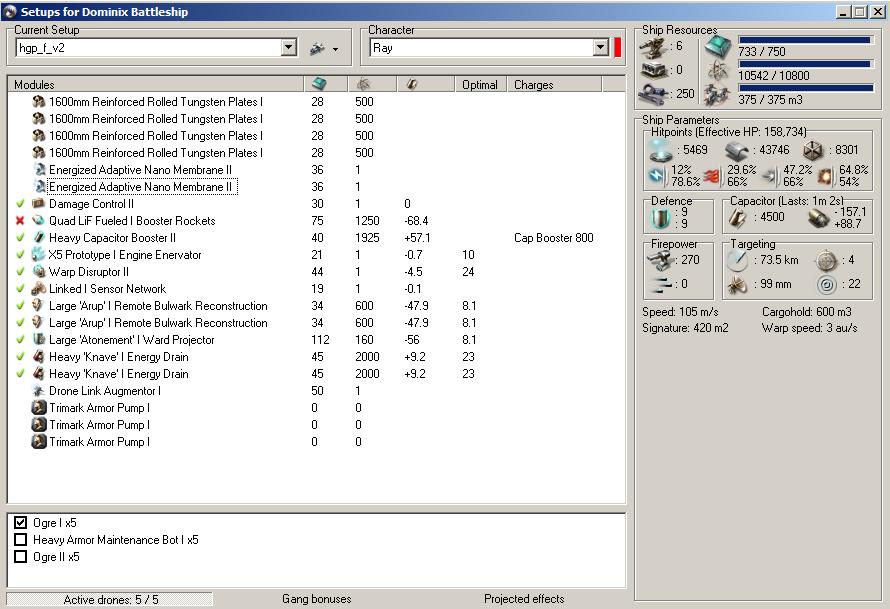The height and width of the screenshot is (609, 890).
Task: Open the Gang bonuses section
Action: [x=316, y=599]
